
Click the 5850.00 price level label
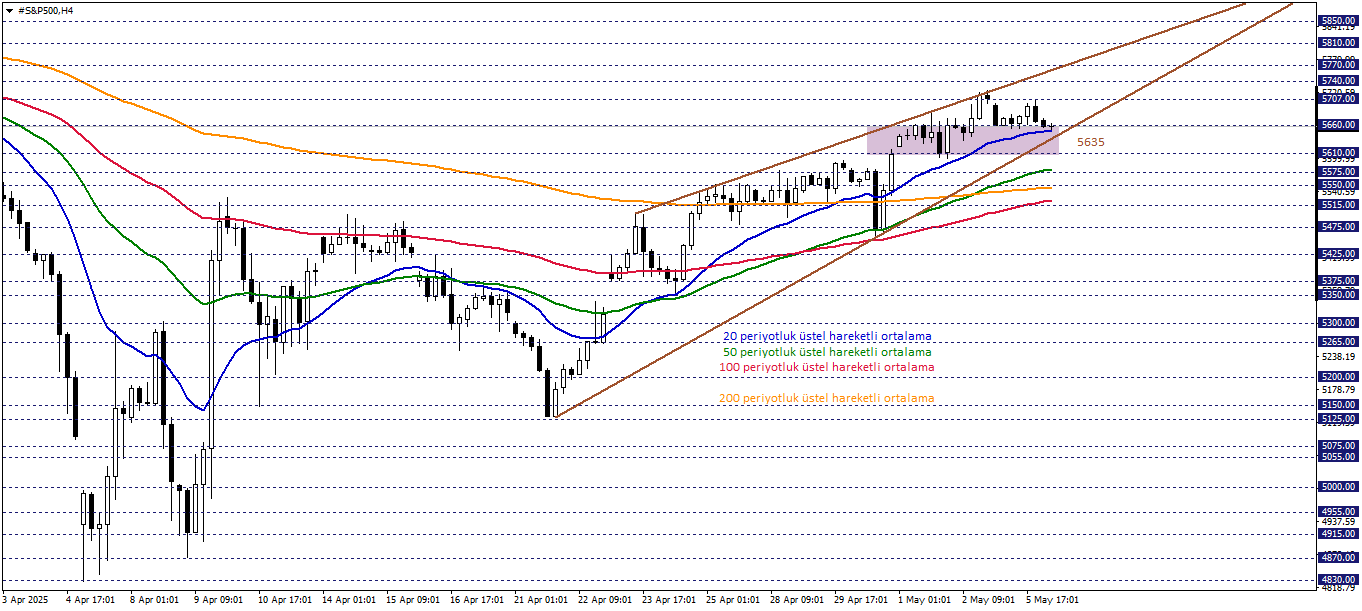(1338, 20)
